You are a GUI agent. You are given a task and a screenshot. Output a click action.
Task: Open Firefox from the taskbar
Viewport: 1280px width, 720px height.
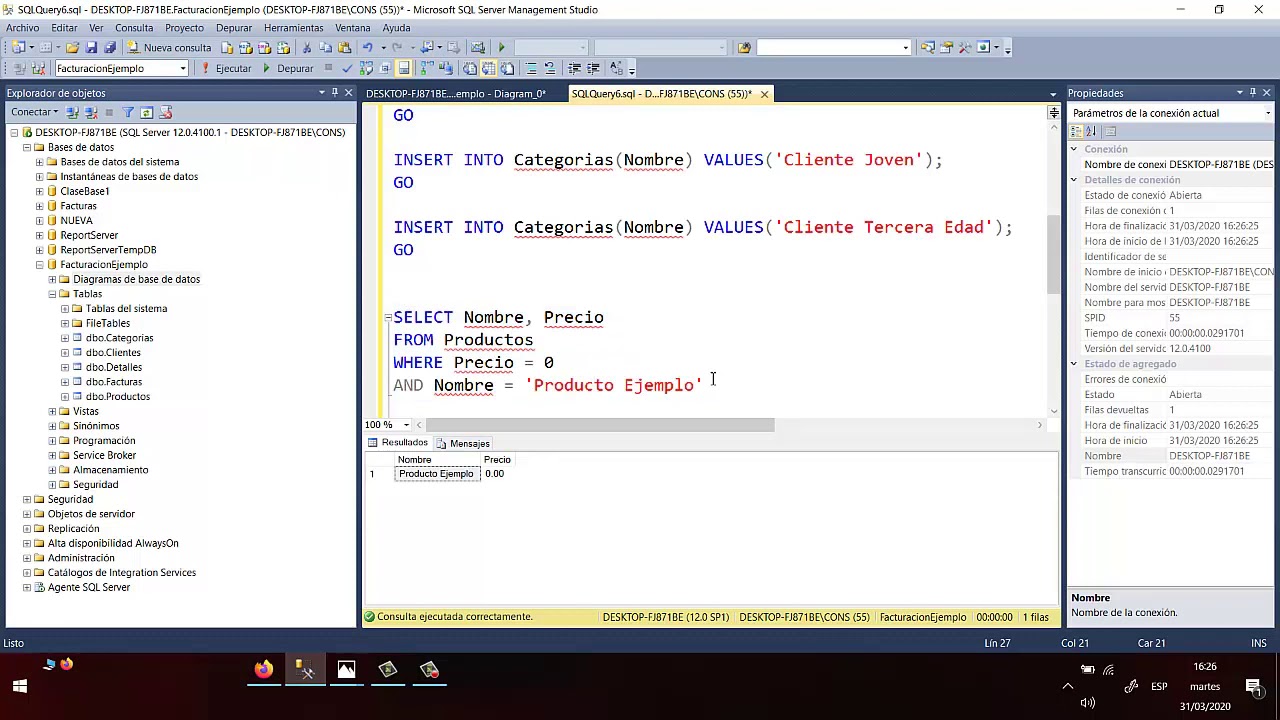click(263, 670)
